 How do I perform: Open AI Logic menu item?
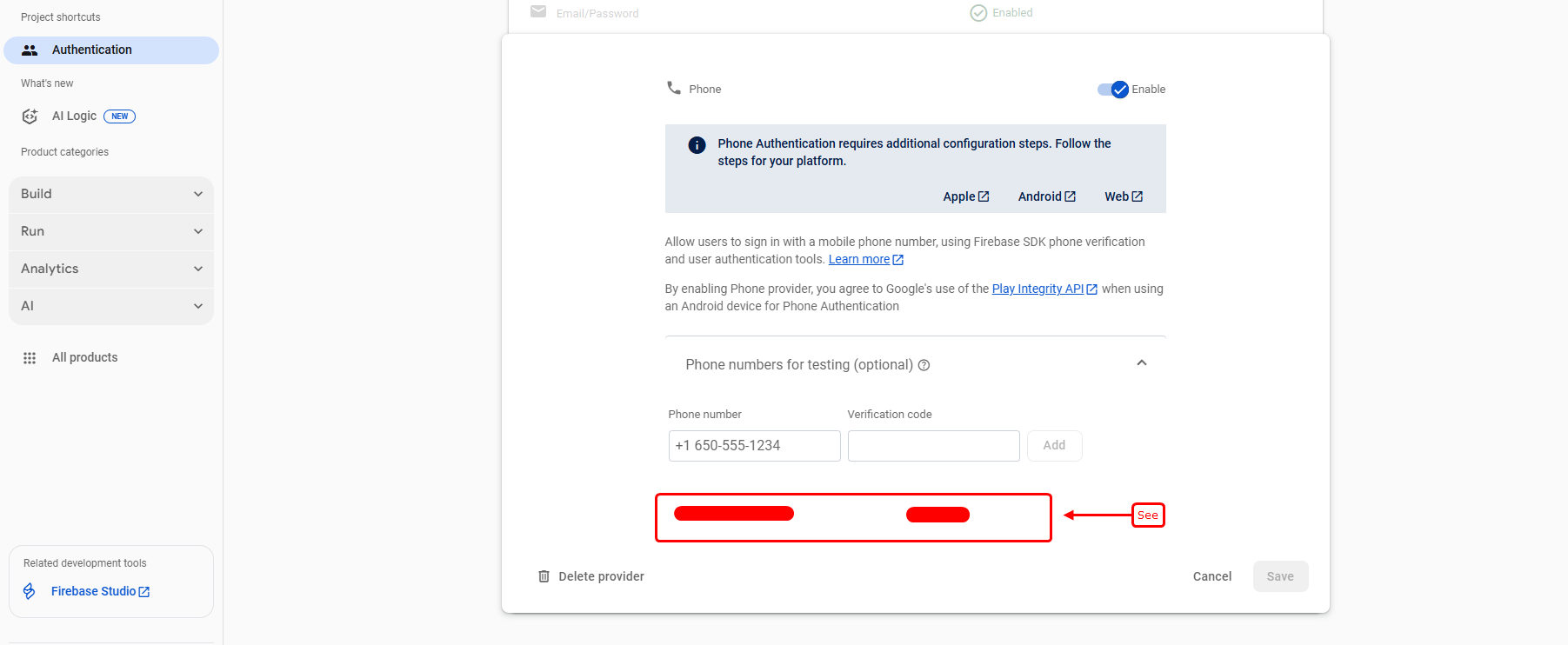[75, 116]
